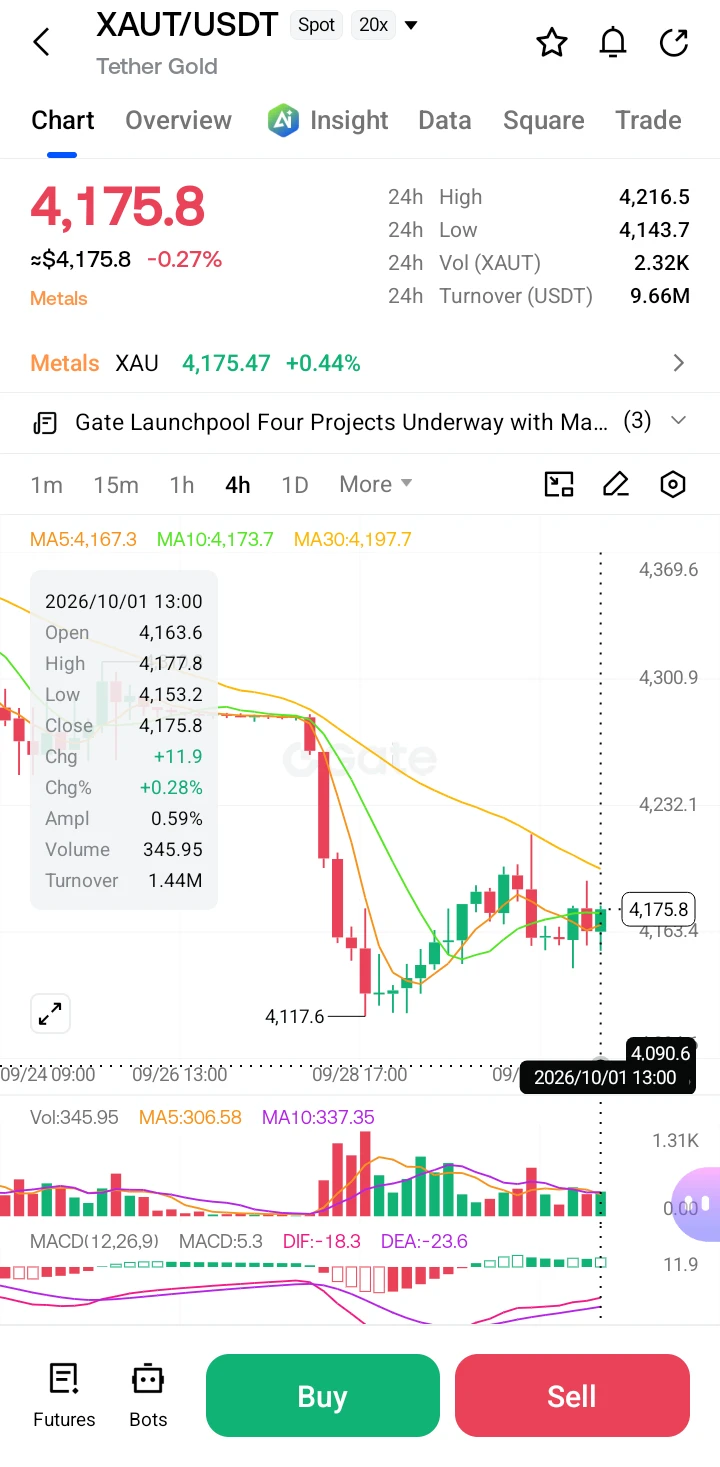
Task: Switch to the Overview tab
Action: tap(178, 120)
